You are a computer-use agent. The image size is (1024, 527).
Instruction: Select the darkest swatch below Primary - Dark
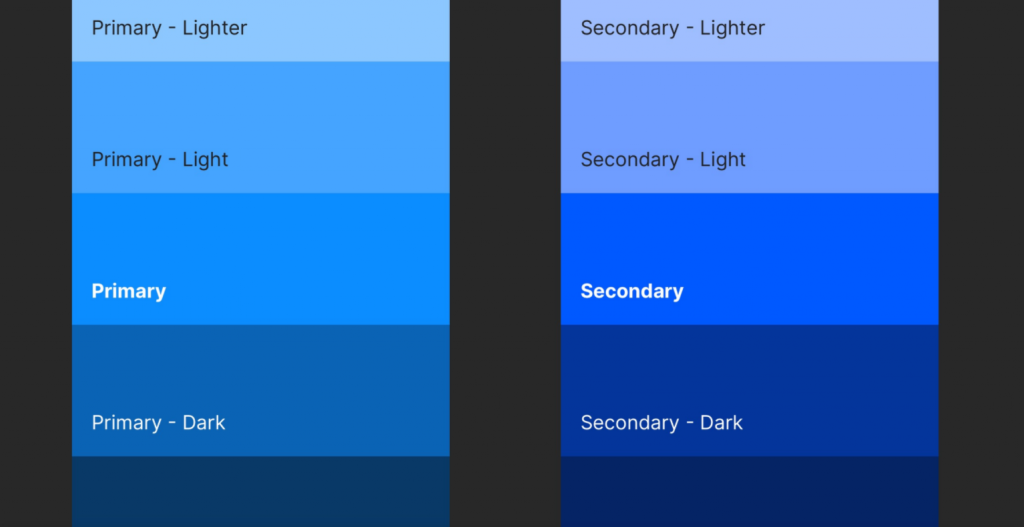click(261, 492)
